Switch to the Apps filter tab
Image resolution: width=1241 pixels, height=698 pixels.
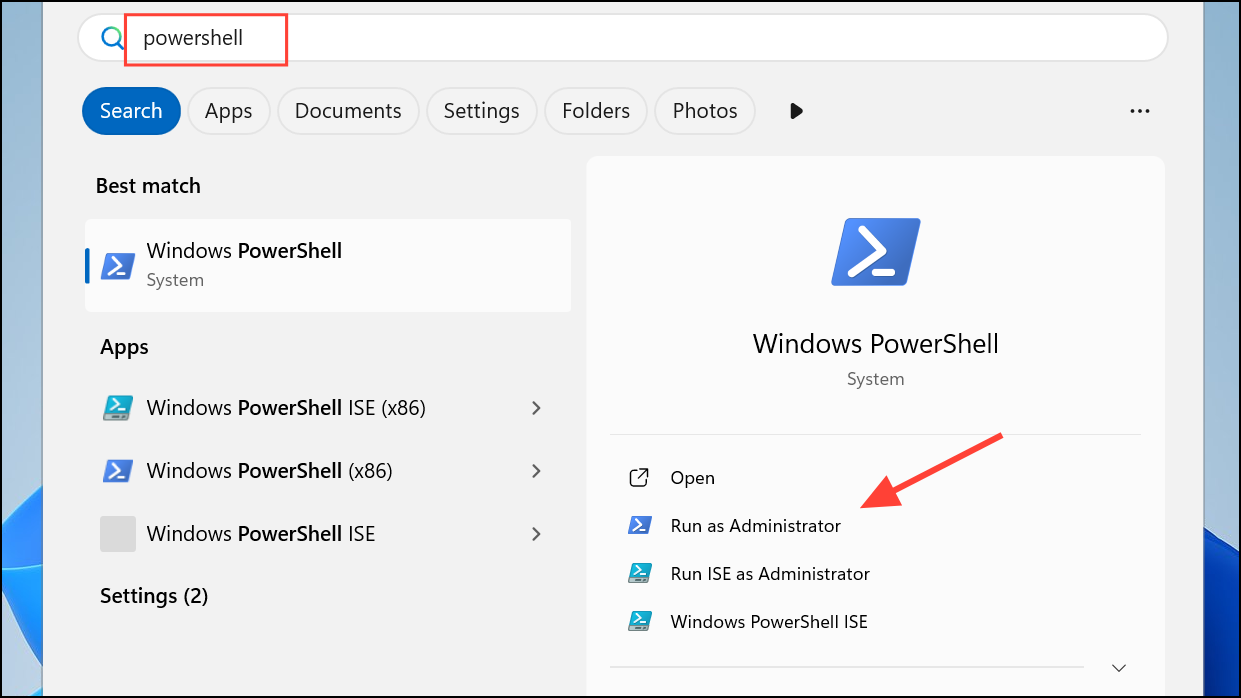[228, 110]
